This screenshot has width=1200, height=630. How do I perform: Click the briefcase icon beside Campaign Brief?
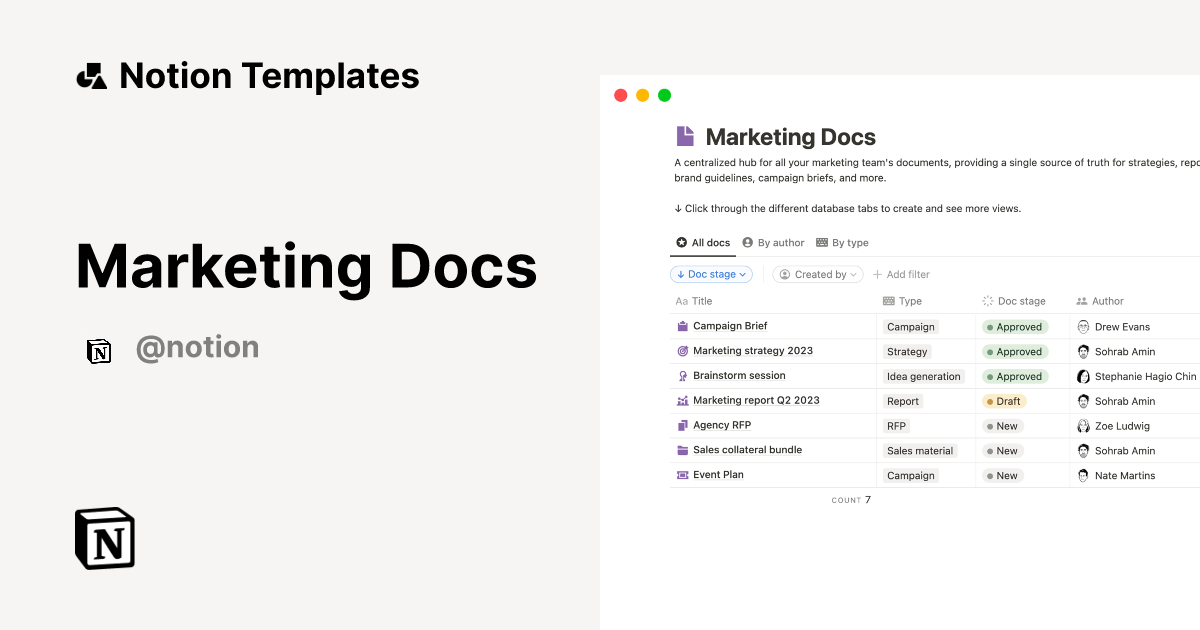click(x=684, y=326)
